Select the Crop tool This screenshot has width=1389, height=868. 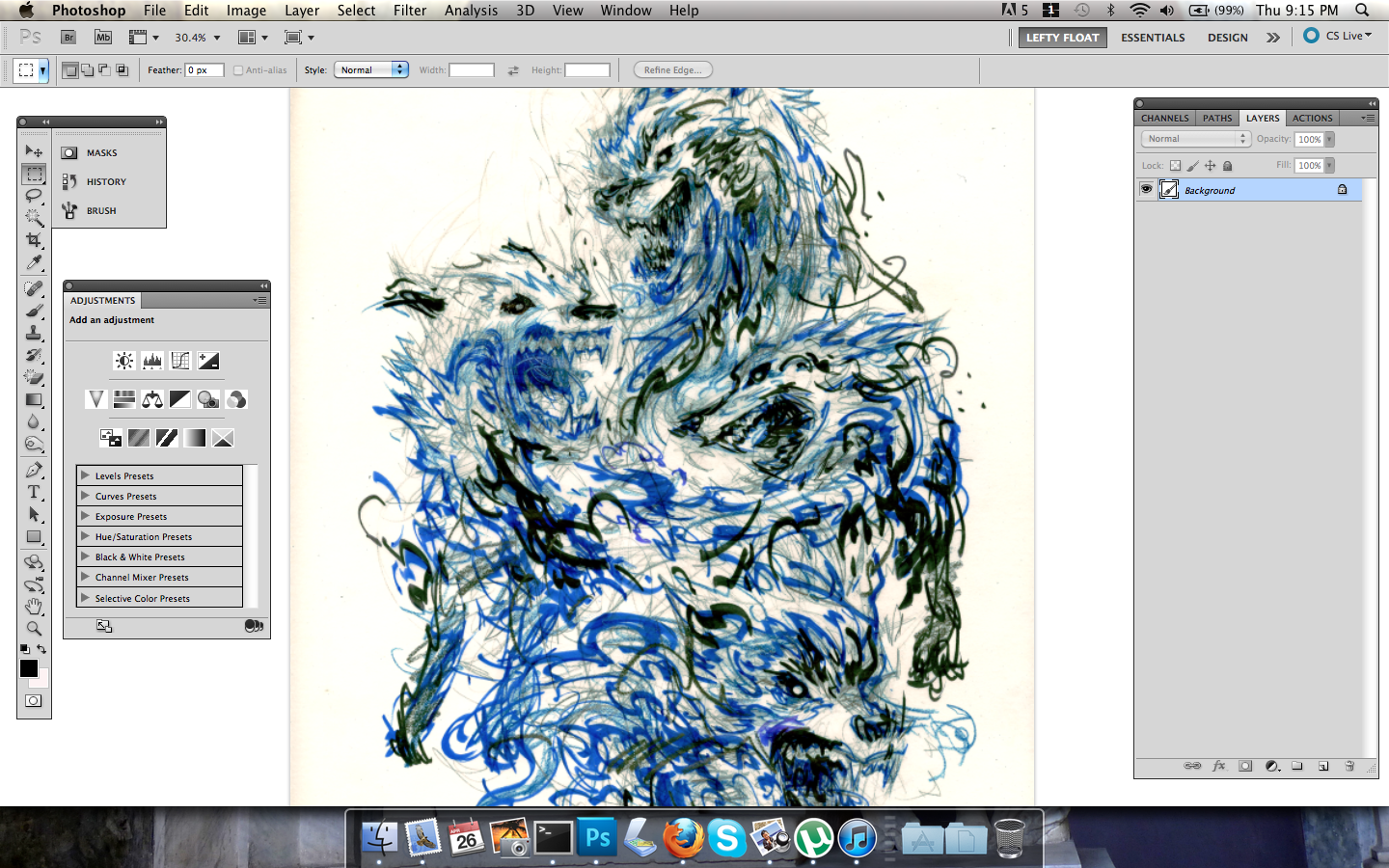pyautogui.click(x=34, y=240)
